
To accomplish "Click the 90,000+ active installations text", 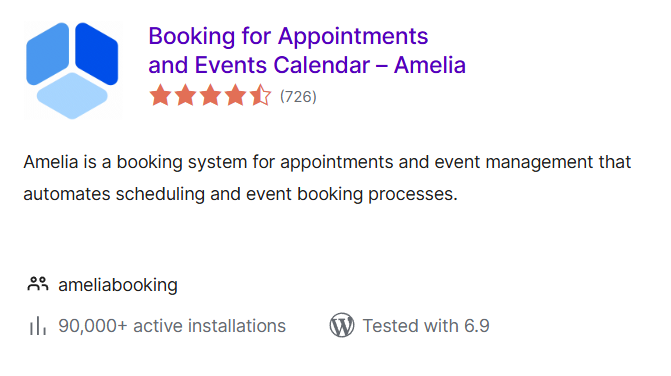I will pyautogui.click(x=172, y=326).
